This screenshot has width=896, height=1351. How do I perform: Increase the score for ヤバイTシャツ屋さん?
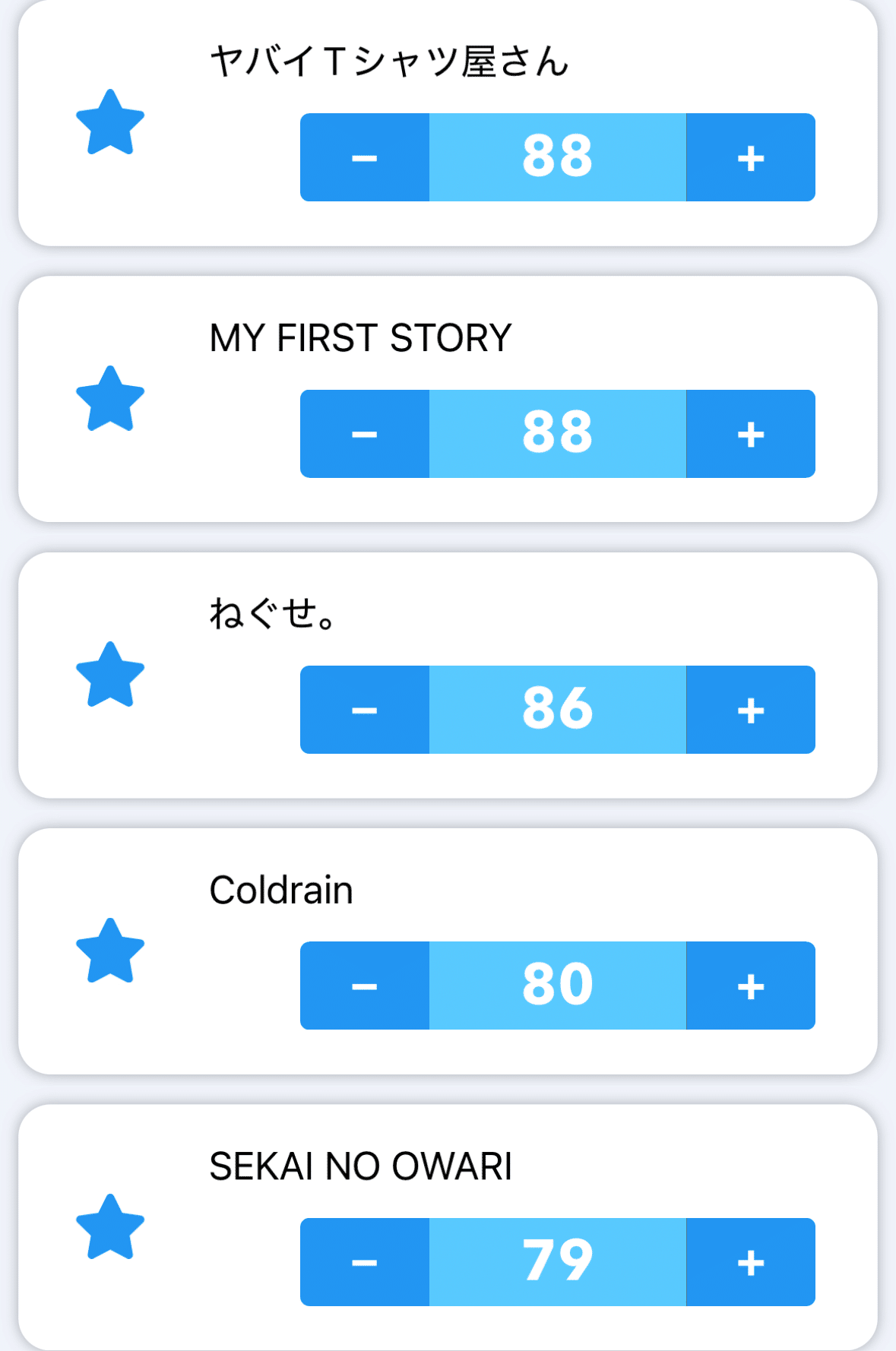click(751, 157)
